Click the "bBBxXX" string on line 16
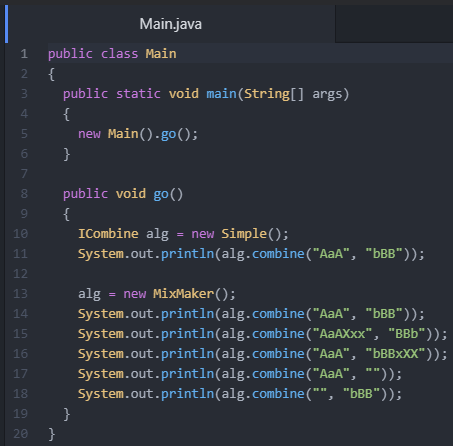The width and height of the screenshot is (453, 446). 396,354
